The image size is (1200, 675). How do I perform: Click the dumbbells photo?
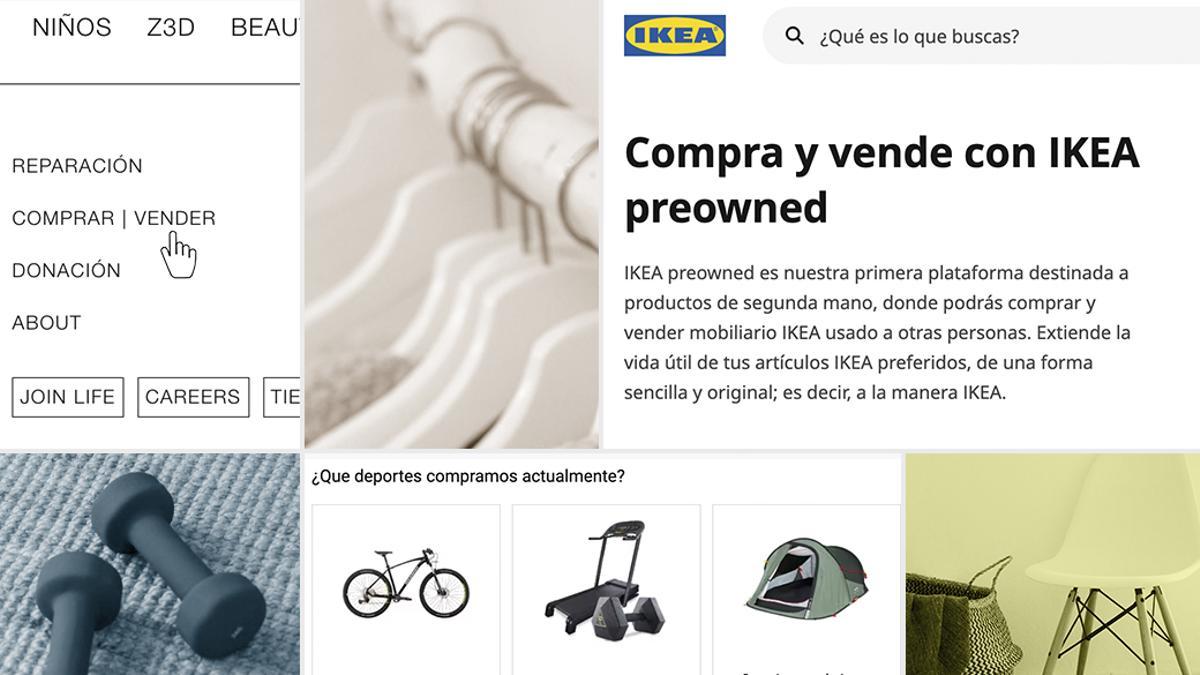coord(150,564)
